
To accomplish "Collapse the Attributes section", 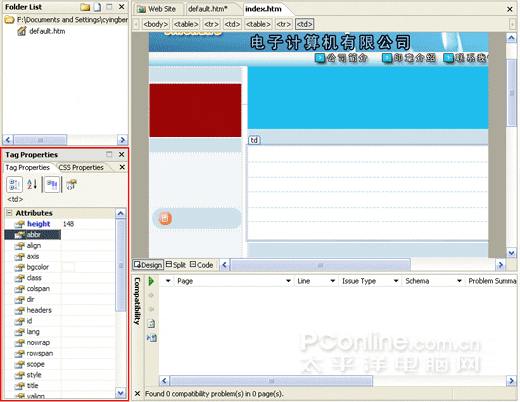I will pos(9,213).
